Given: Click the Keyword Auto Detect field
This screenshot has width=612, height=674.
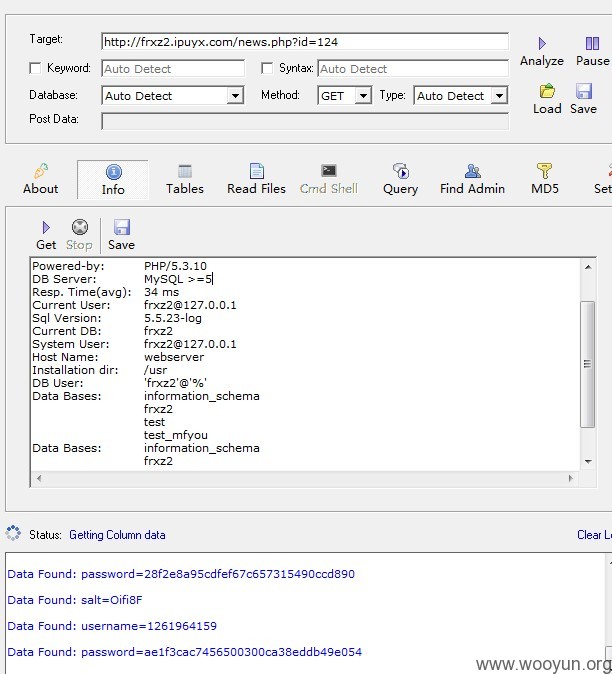Looking at the screenshot, I should pos(173,68).
